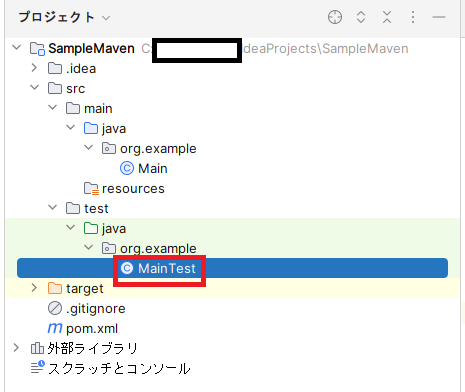Click the gray deaProjects\SampleMaven path text

tap(326, 49)
